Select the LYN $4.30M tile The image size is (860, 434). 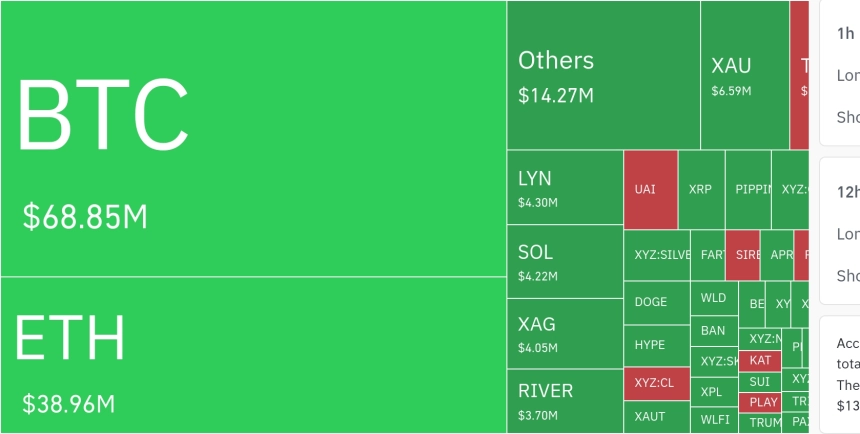pyautogui.click(x=564, y=187)
